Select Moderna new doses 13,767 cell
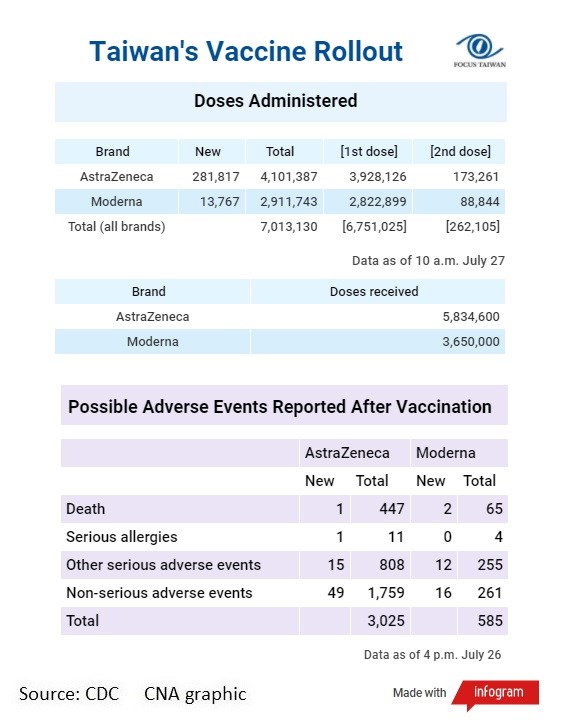Screen dimensions: 569x722 tap(220, 201)
